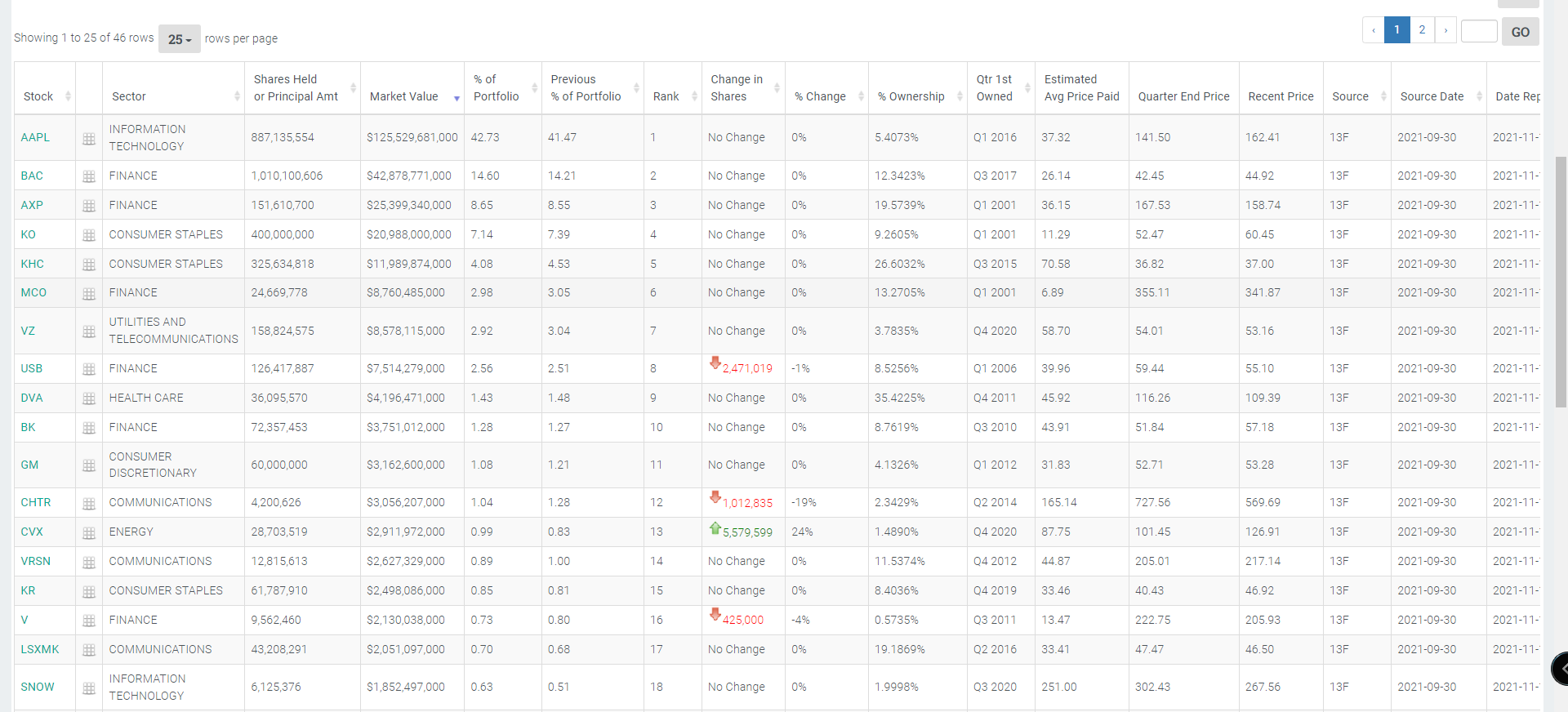1568x712 pixels.
Task: Open the VRSN stock link
Action: 36,561
